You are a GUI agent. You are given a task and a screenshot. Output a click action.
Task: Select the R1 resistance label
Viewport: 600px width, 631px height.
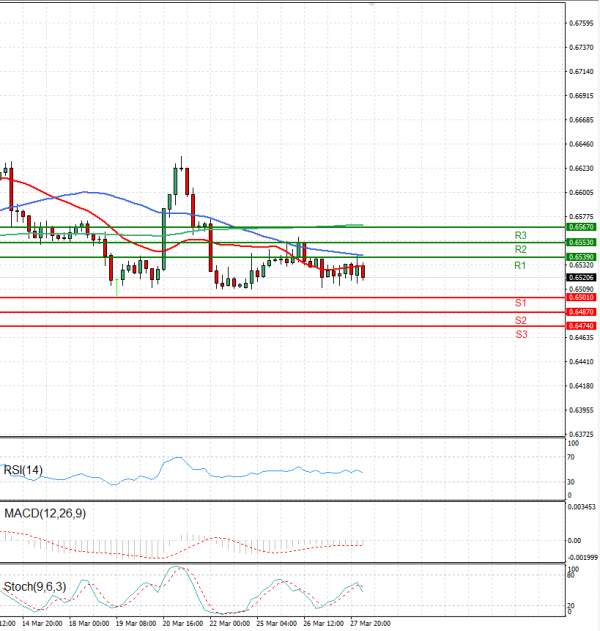click(520, 266)
